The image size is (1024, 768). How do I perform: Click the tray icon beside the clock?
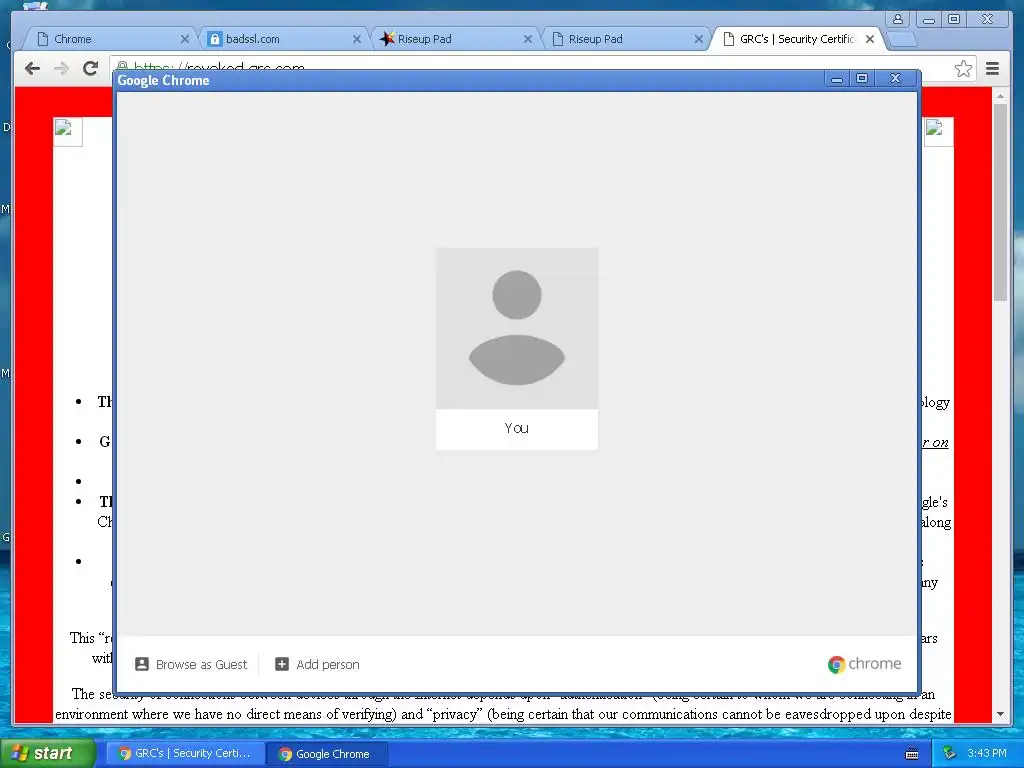(949, 754)
